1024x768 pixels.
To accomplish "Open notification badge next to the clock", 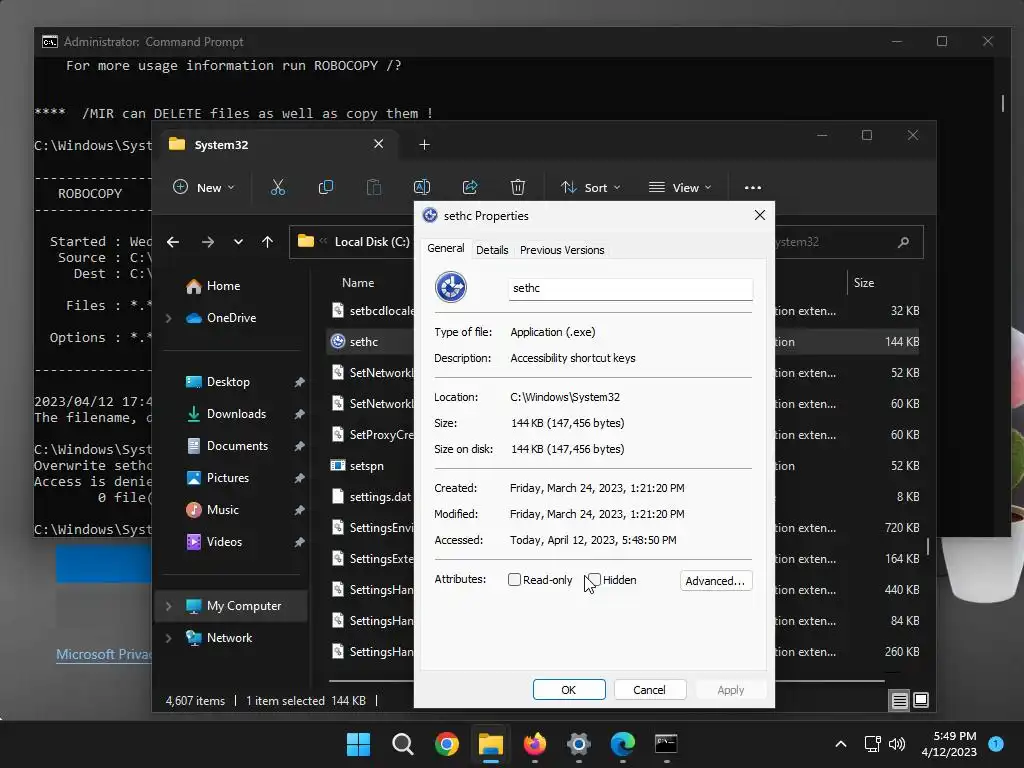I will coord(996,744).
